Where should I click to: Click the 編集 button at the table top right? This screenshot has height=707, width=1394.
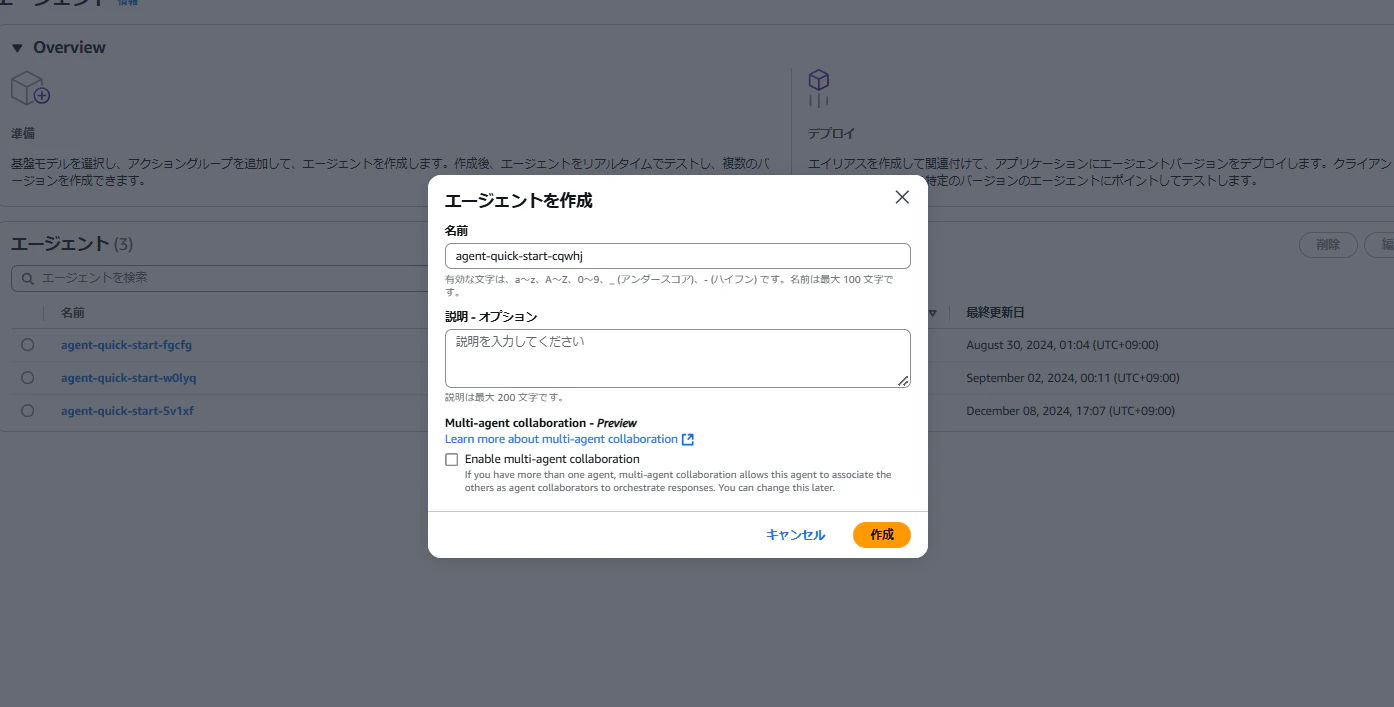click(x=1385, y=244)
